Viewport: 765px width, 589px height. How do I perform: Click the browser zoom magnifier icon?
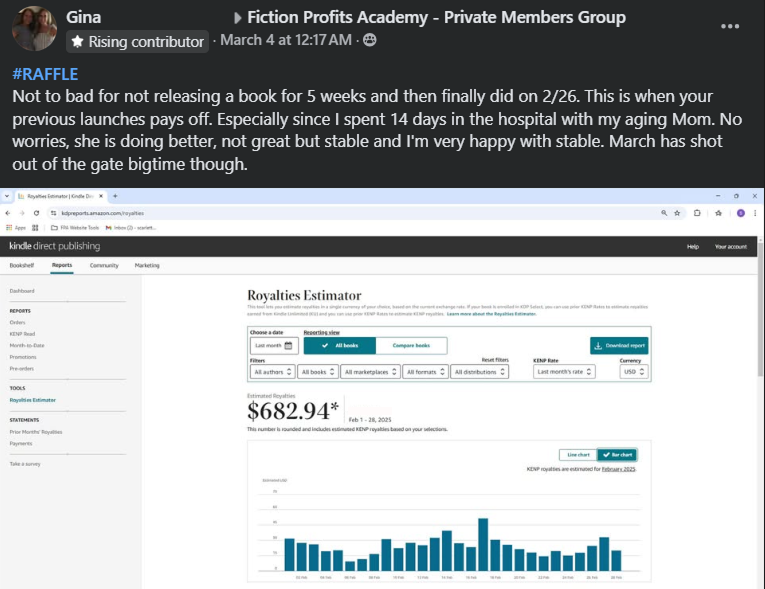tap(664, 213)
